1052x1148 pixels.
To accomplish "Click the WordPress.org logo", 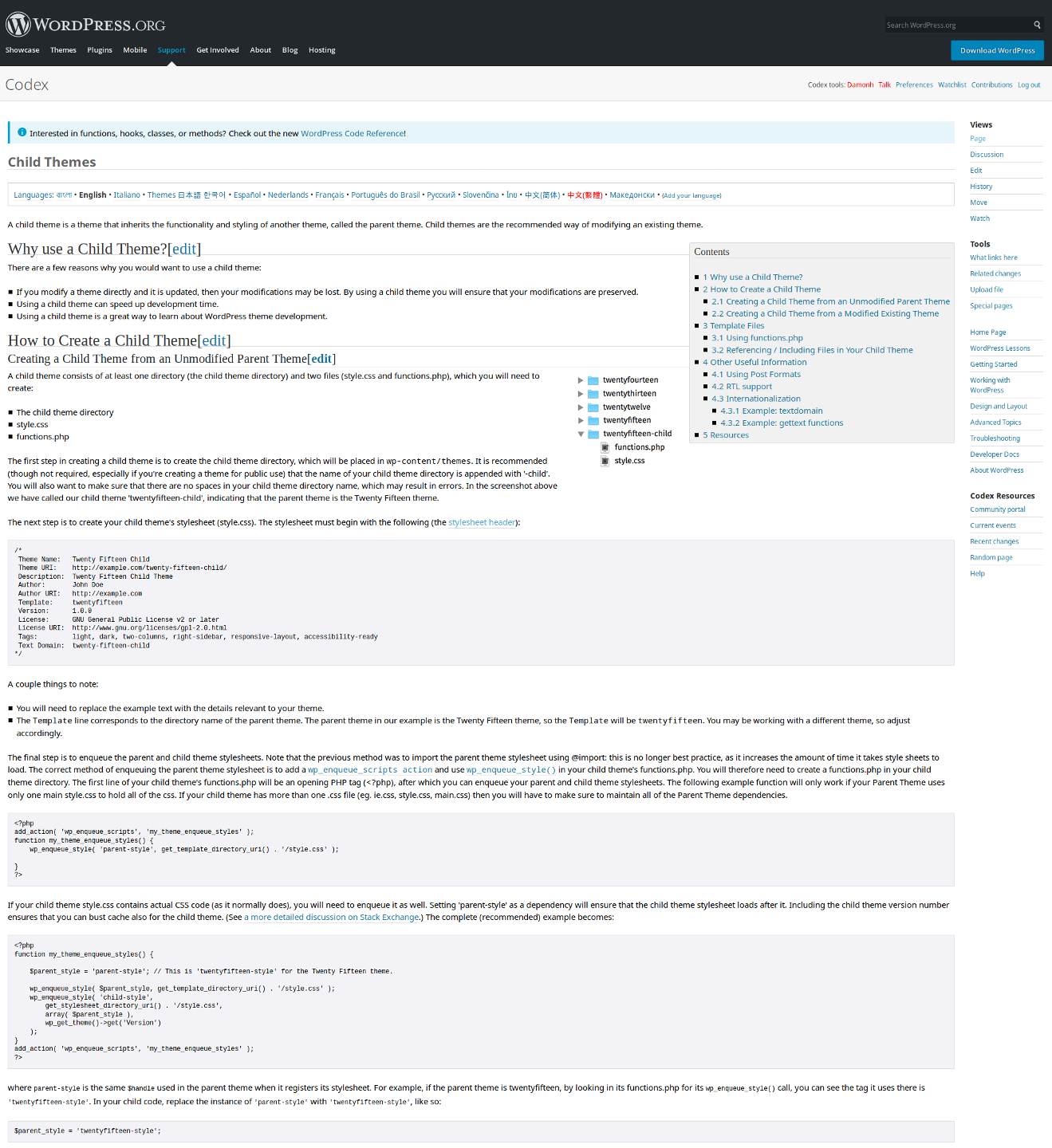I will click(x=85, y=24).
